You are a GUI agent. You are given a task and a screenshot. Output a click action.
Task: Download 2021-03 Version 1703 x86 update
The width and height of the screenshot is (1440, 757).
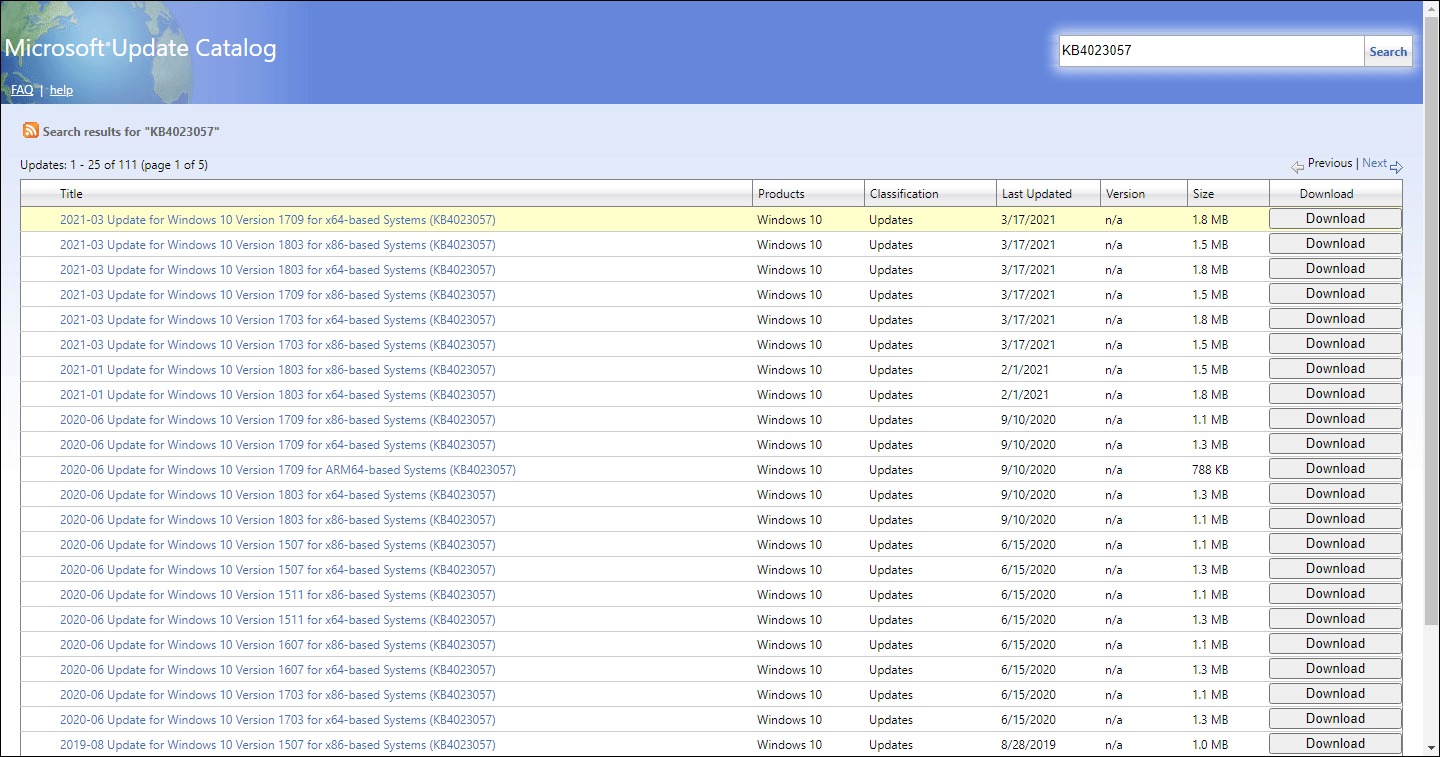[x=1335, y=344]
